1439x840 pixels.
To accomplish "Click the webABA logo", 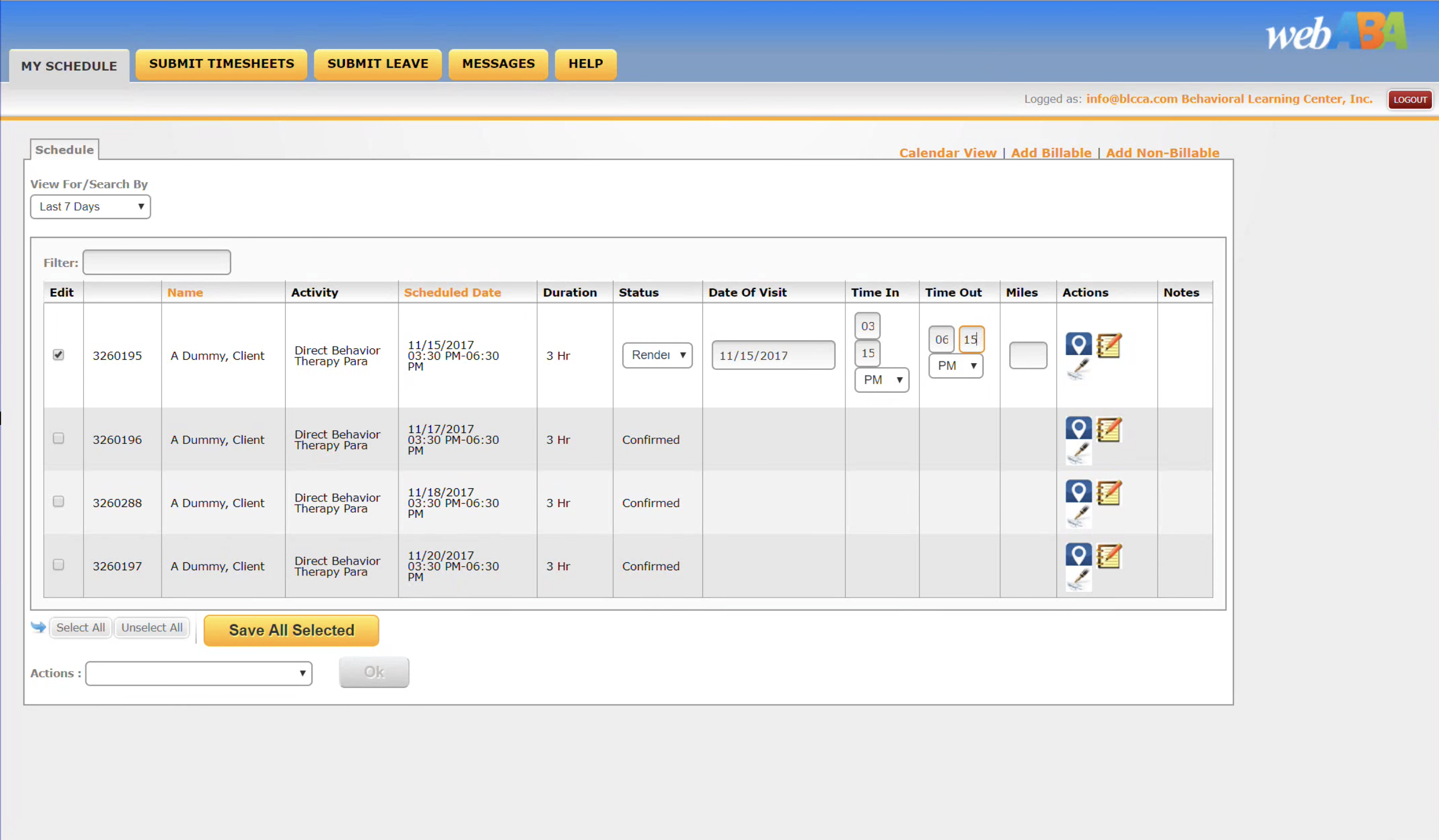I will (1336, 32).
